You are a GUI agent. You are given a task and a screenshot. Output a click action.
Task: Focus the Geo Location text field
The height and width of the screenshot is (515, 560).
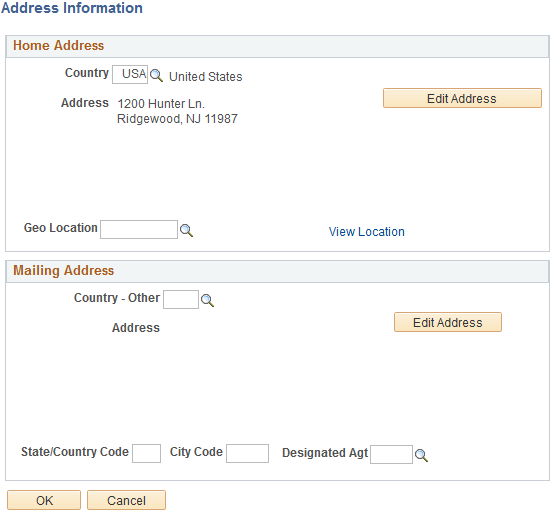click(x=139, y=229)
